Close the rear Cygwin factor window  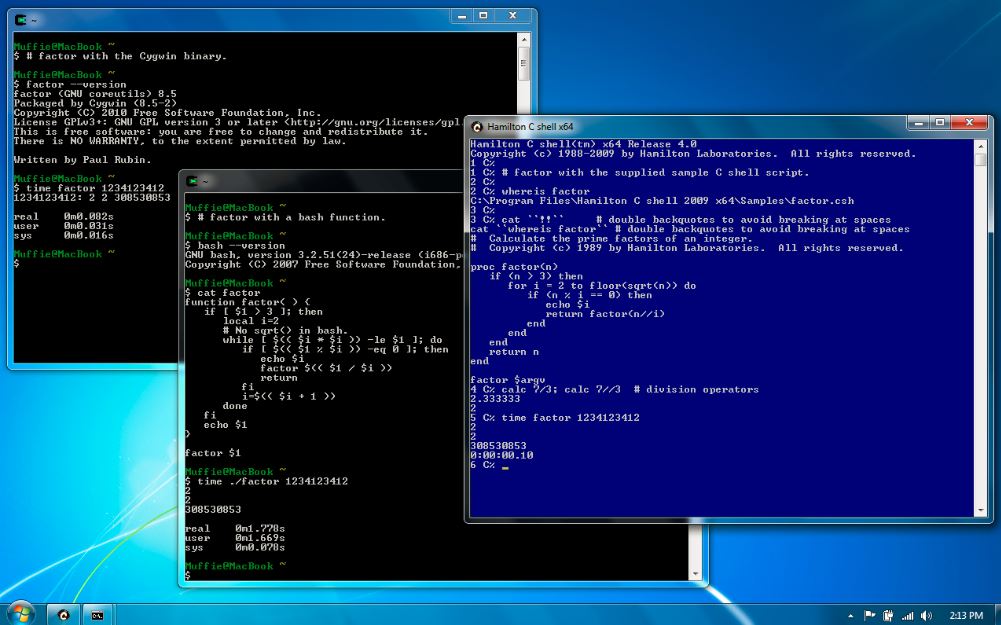(513, 16)
